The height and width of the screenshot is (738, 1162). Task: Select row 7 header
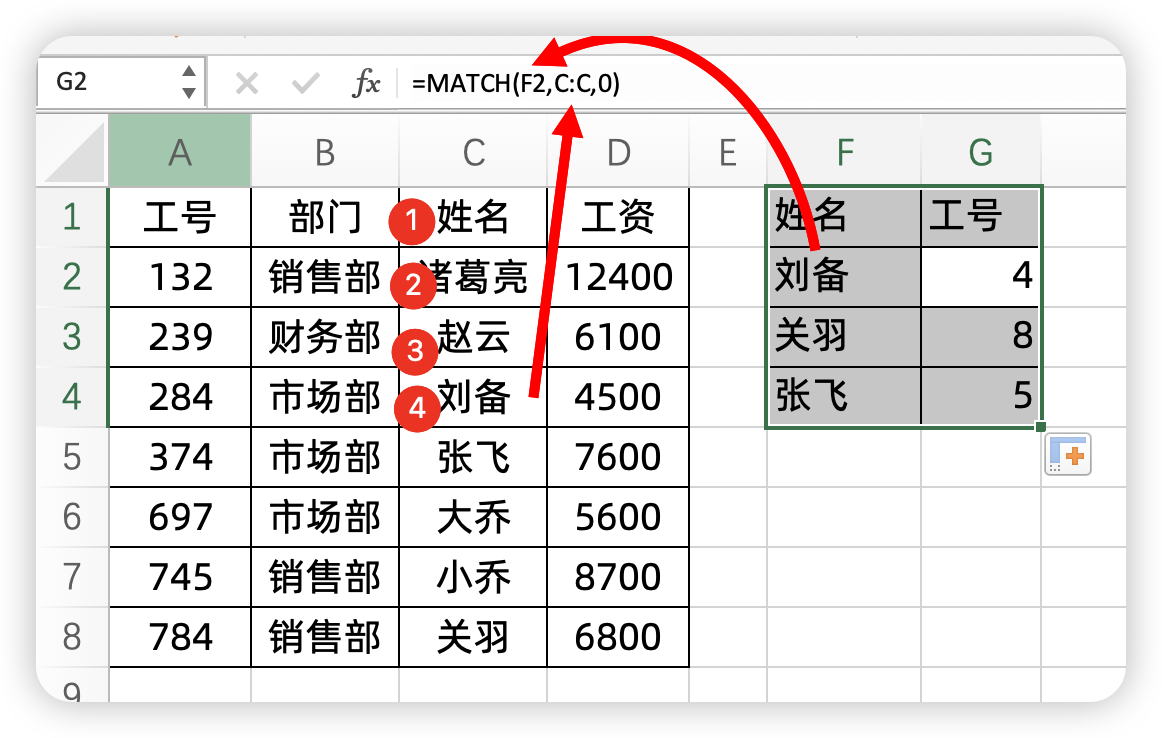pos(72,577)
